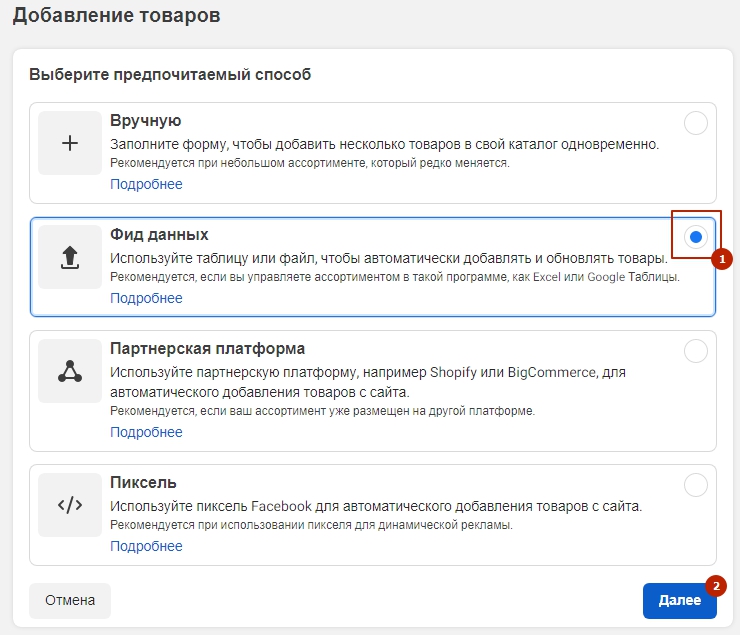Image resolution: width=740 pixels, height=635 pixels.
Task: Click the upload icon for Фид данных
Action: 70,257
